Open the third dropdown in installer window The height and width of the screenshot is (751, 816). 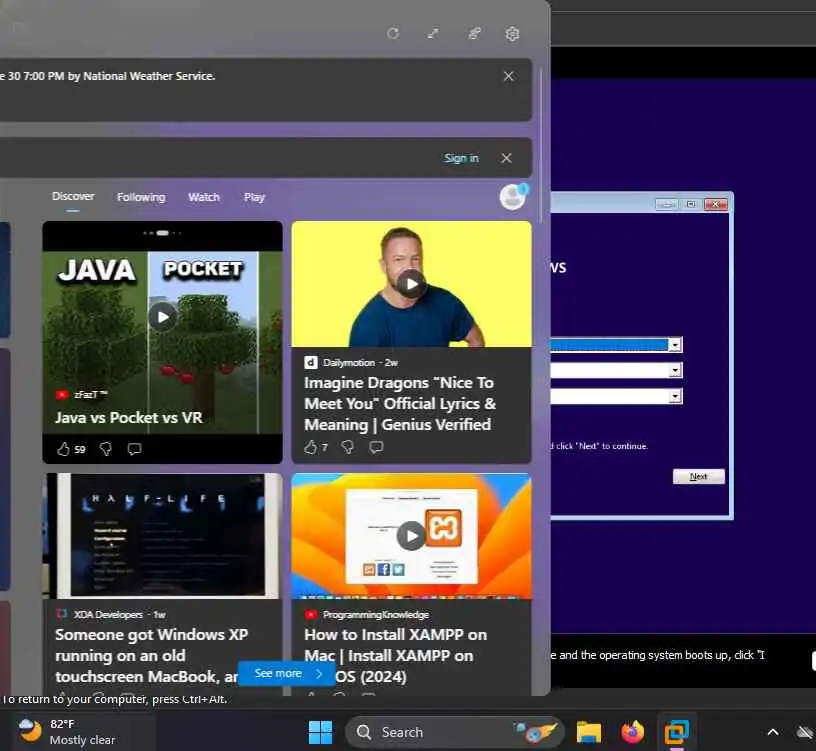tap(674, 396)
